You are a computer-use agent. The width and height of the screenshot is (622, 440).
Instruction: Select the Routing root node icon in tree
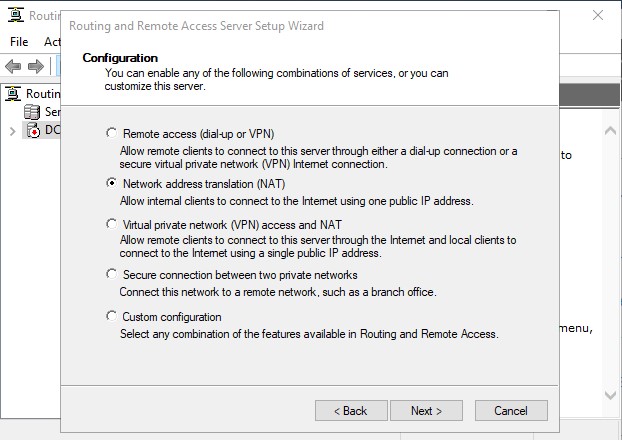click(13, 94)
